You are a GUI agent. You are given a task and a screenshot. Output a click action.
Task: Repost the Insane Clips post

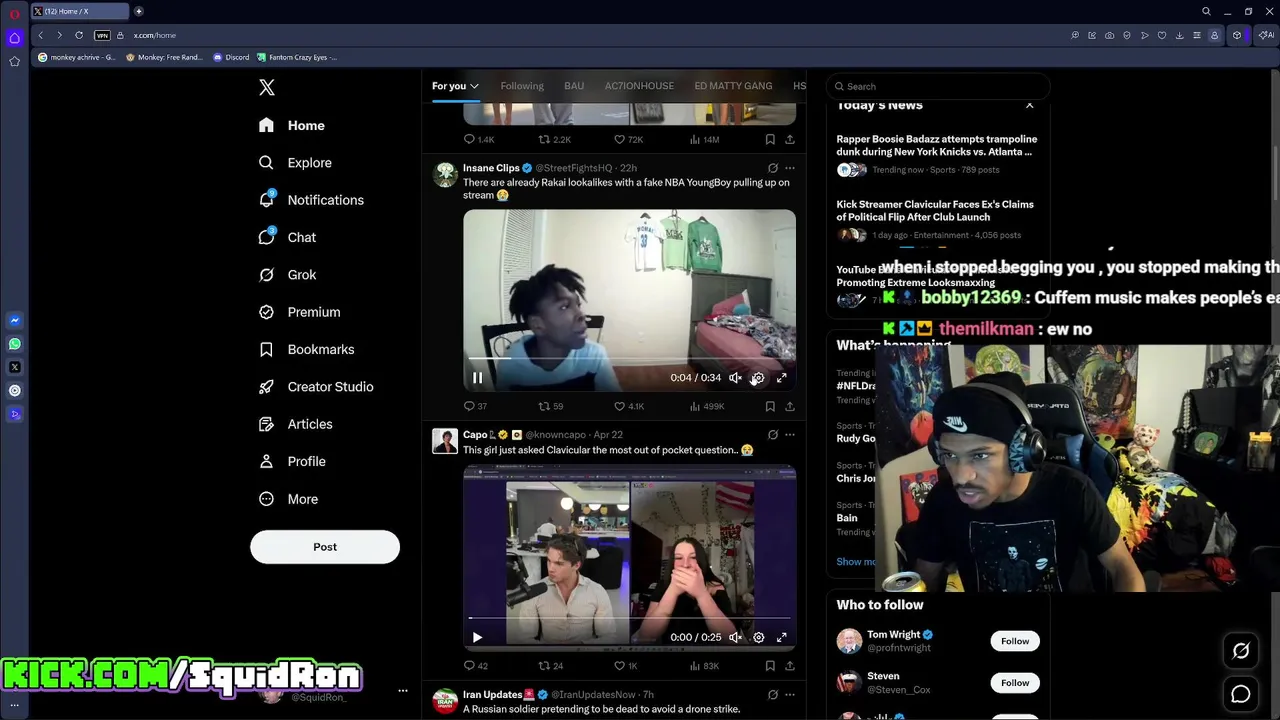551,406
